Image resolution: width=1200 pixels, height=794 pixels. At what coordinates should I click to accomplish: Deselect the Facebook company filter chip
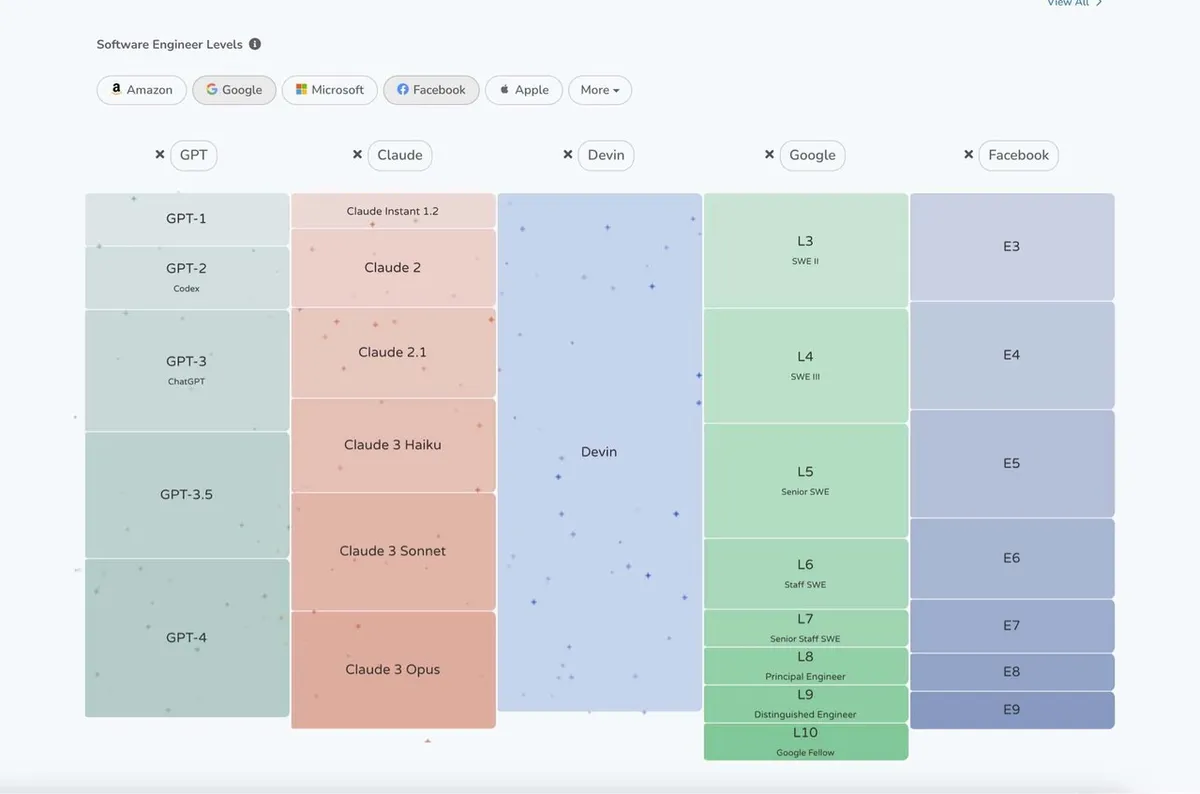point(431,90)
